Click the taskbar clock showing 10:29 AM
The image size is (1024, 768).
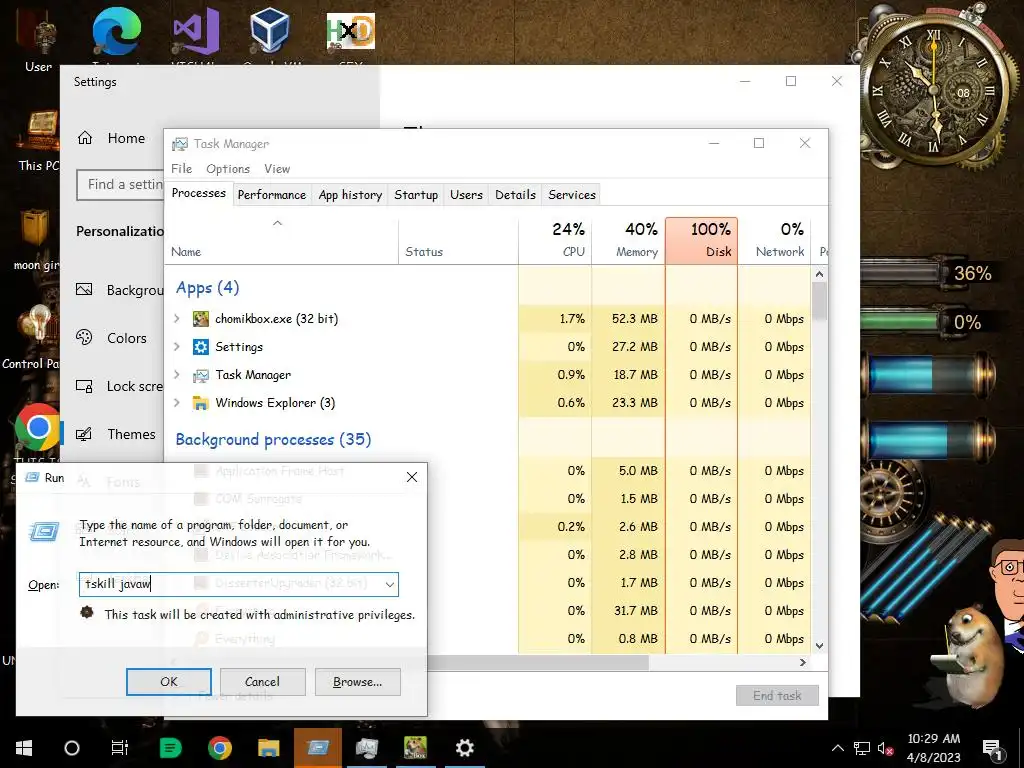coord(933,748)
